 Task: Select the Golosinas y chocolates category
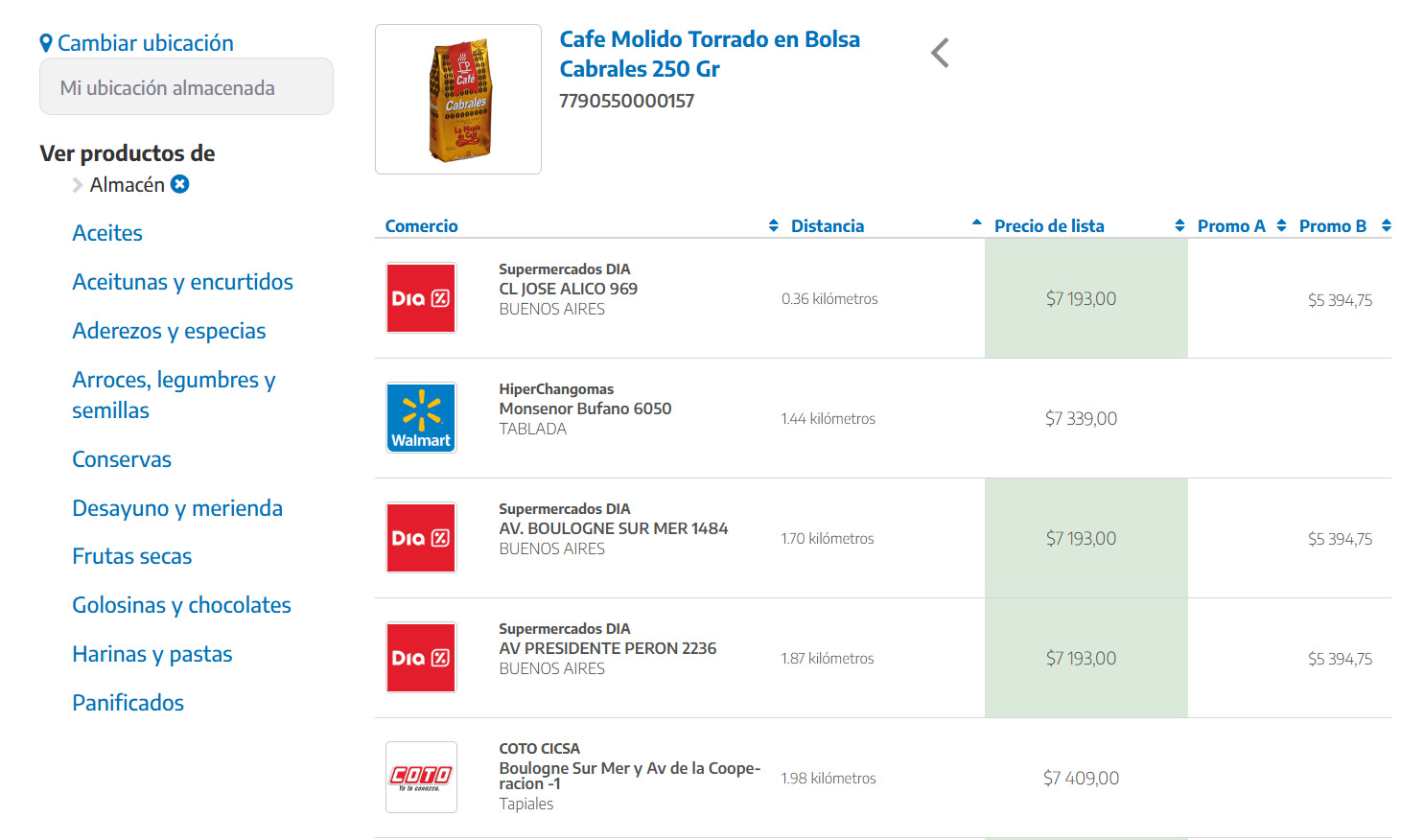click(x=181, y=605)
